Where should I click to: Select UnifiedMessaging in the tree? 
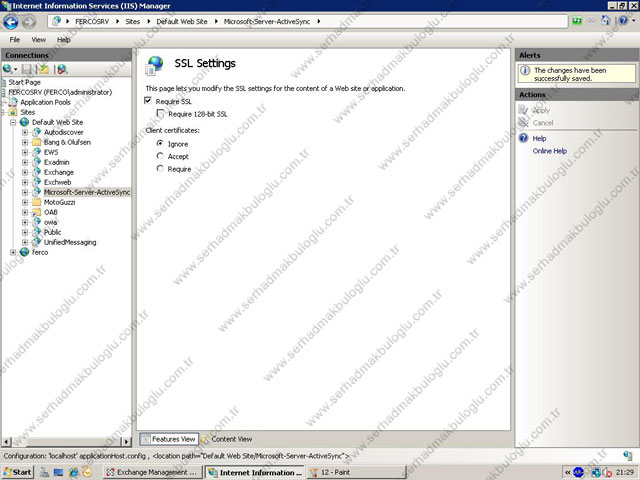pos(70,242)
